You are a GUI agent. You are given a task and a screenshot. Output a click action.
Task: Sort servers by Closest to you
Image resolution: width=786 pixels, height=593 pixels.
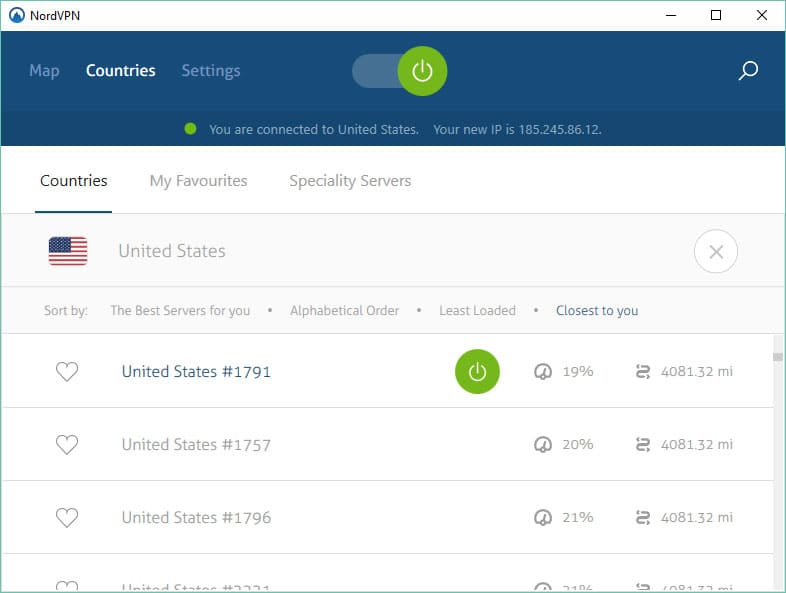[x=597, y=310]
